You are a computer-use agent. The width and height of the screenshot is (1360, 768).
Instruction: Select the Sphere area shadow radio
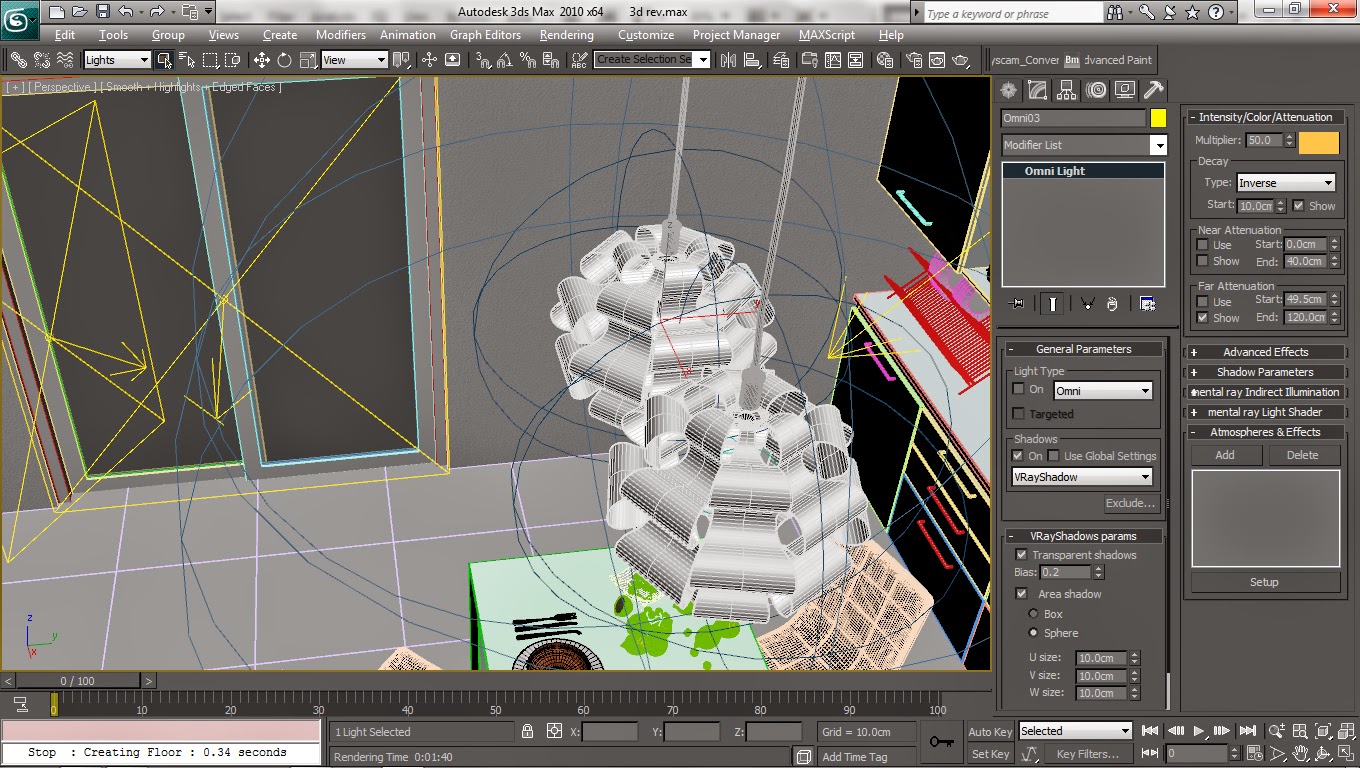click(1033, 633)
